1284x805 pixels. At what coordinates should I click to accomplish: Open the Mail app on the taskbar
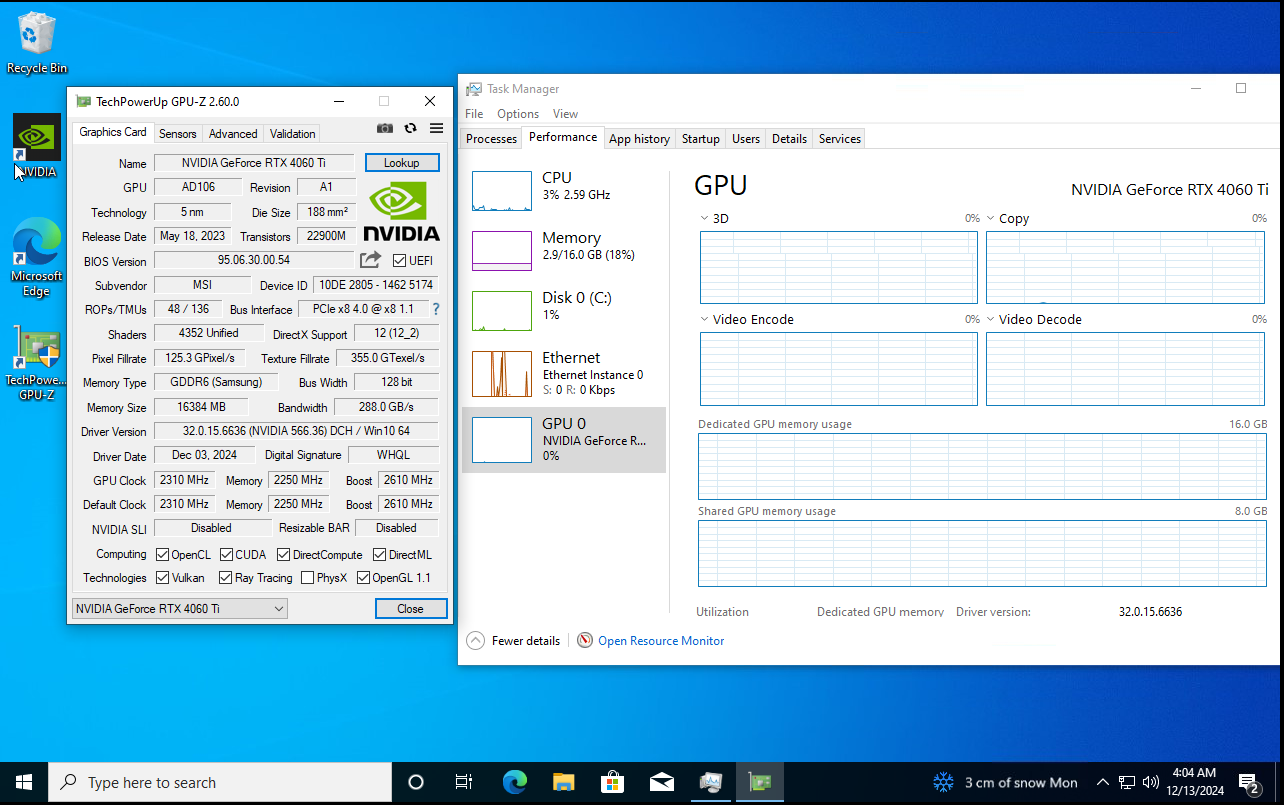click(x=662, y=782)
